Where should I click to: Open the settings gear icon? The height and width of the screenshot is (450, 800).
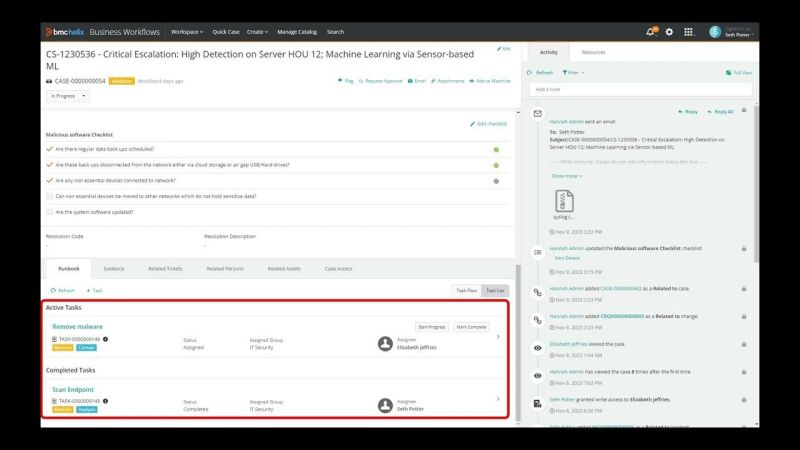tap(669, 32)
